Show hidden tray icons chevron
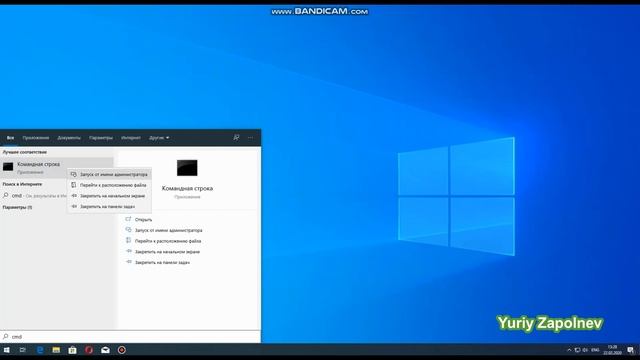Screen dimensions: 640x360 point(569,350)
